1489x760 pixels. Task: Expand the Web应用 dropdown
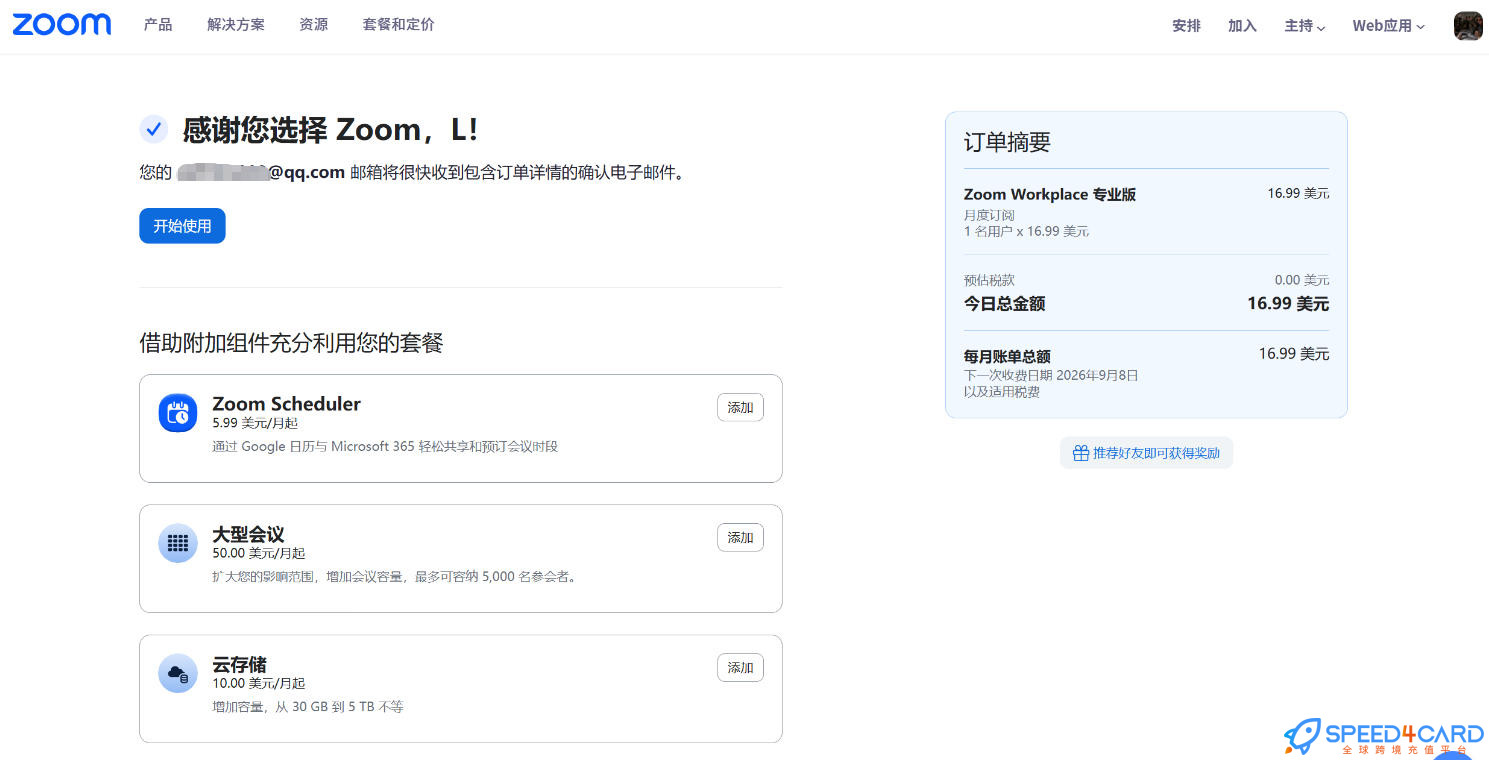pyautogui.click(x=1389, y=26)
